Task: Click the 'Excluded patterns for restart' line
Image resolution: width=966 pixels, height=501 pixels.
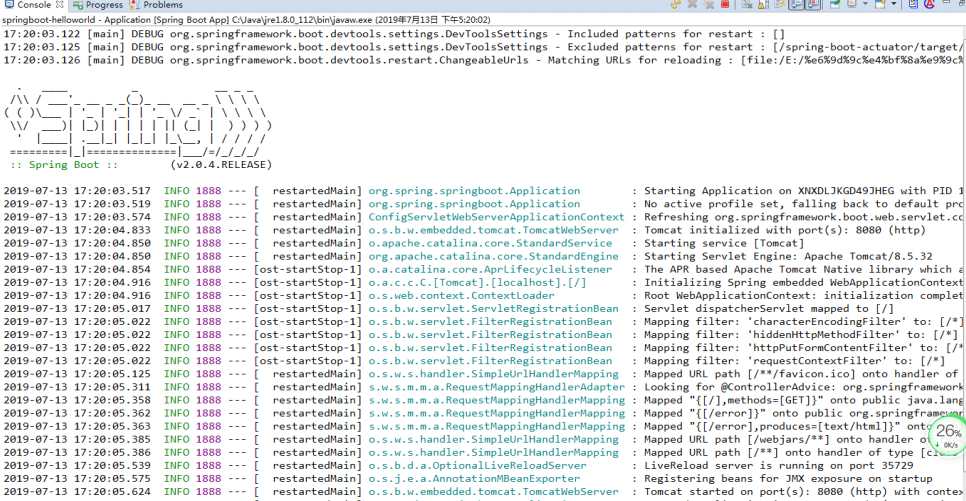Action: pos(484,47)
